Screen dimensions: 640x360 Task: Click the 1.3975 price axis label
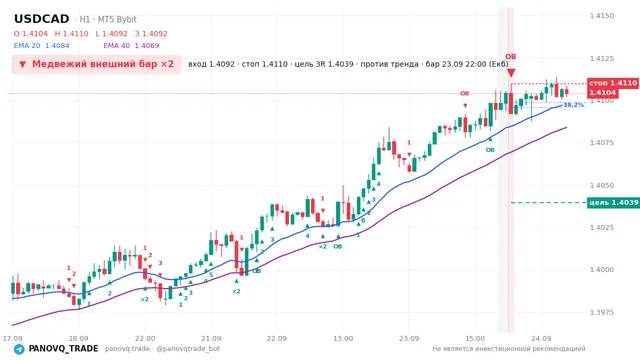(602, 312)
